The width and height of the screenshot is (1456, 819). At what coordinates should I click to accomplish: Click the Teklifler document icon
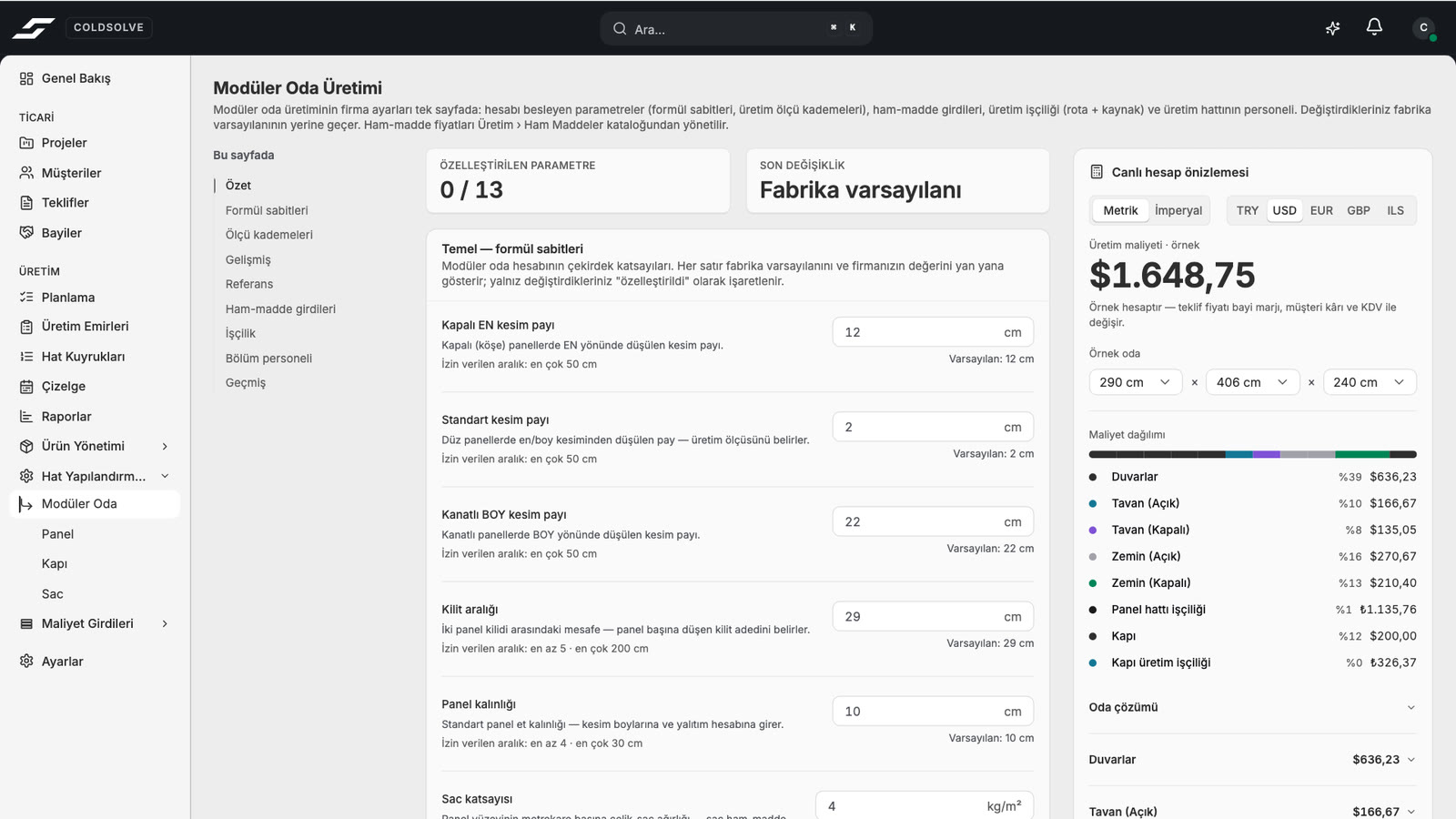coord(26,203)
